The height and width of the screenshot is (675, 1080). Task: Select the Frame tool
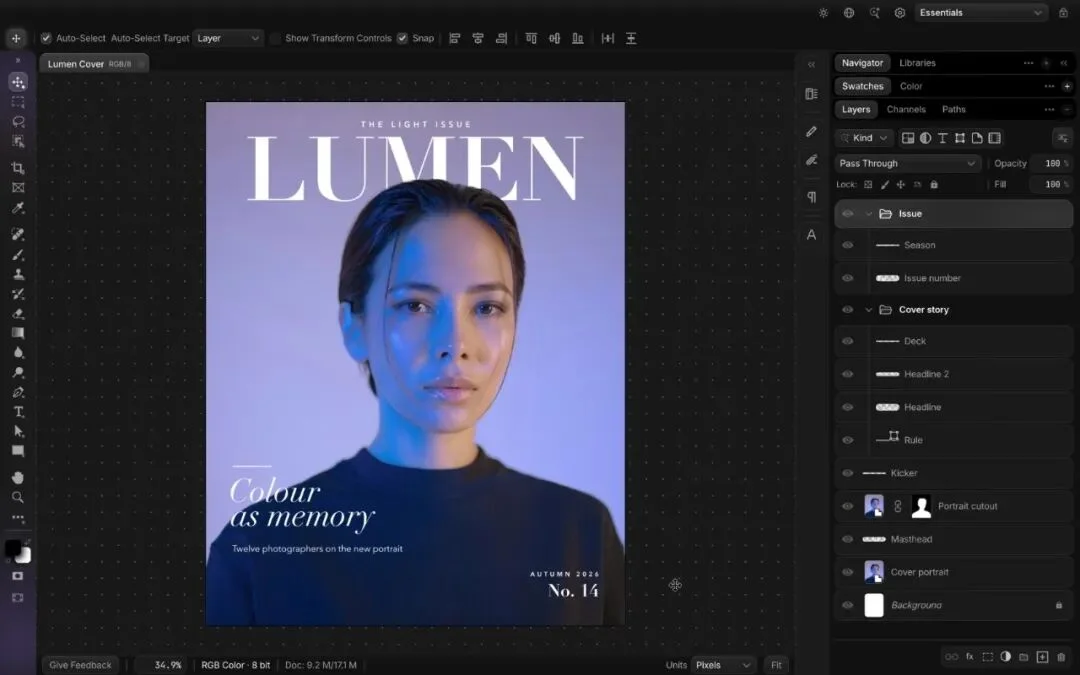pos(18,187)
